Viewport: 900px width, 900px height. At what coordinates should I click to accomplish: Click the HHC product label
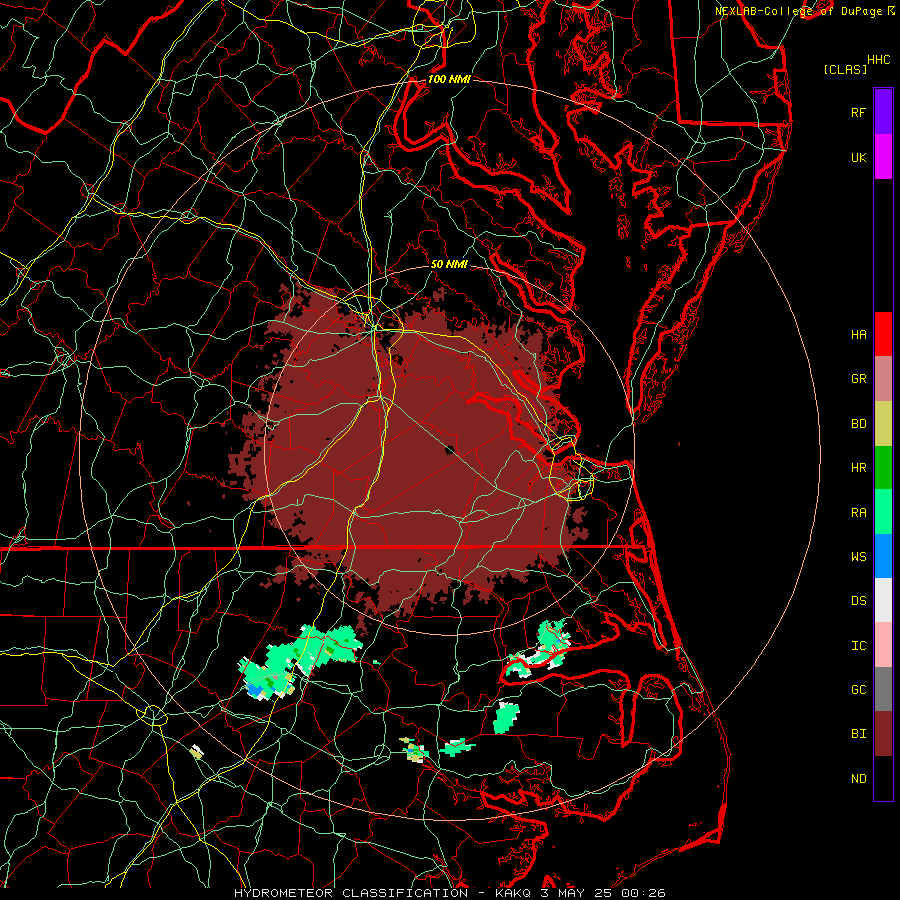coord(878,60)
